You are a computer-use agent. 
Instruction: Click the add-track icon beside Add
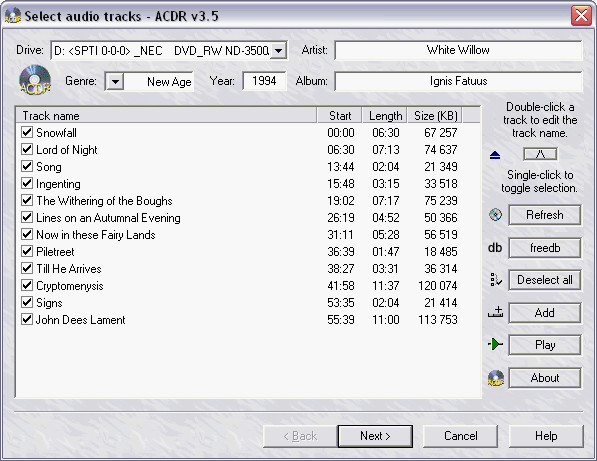click(x=495, y=313)
